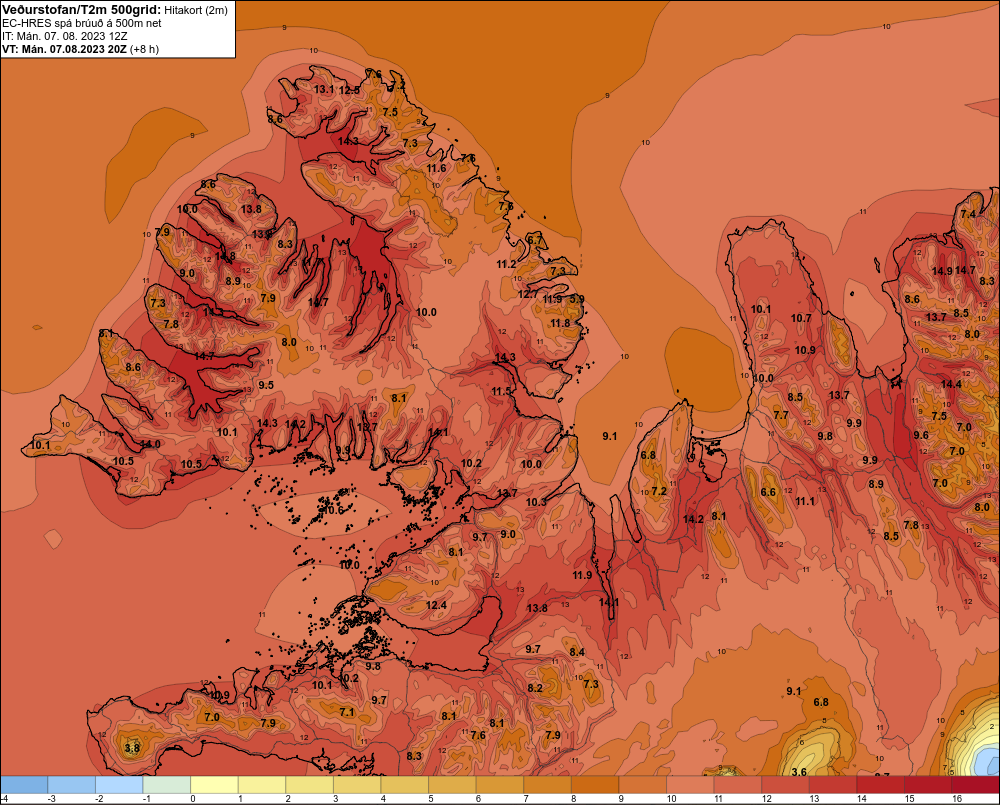Click the temperature value '9.5' on the map

[266, 385]
